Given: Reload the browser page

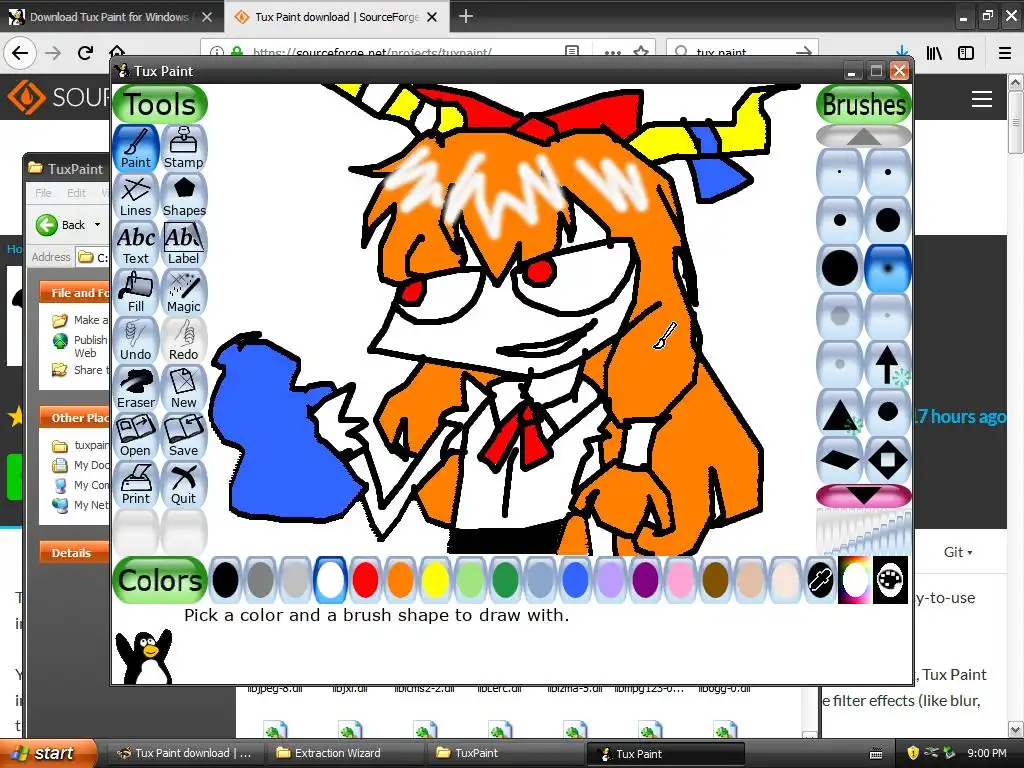Looking at the screenshot, I should (x=85, y=53).
